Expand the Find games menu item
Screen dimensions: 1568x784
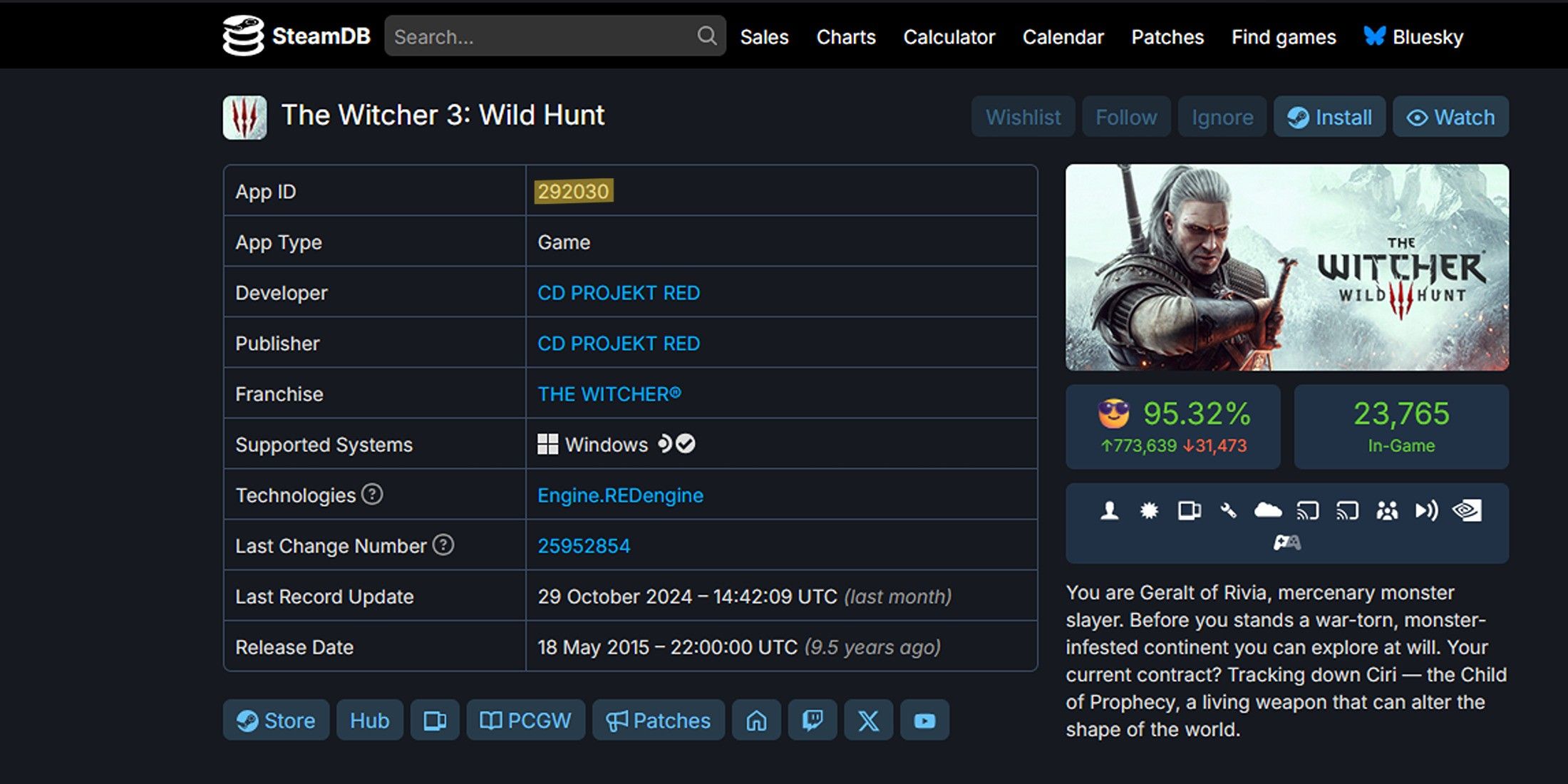[1284, 36]
